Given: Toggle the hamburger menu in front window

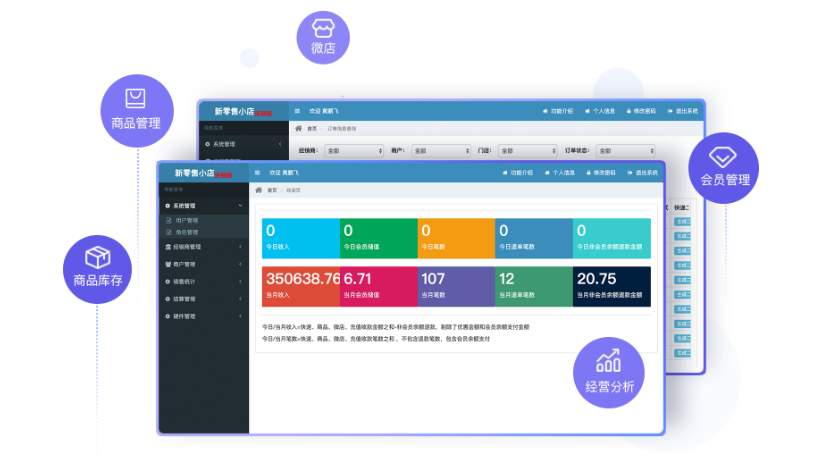Looking at the screenshot, I should [x=257, y=172].
